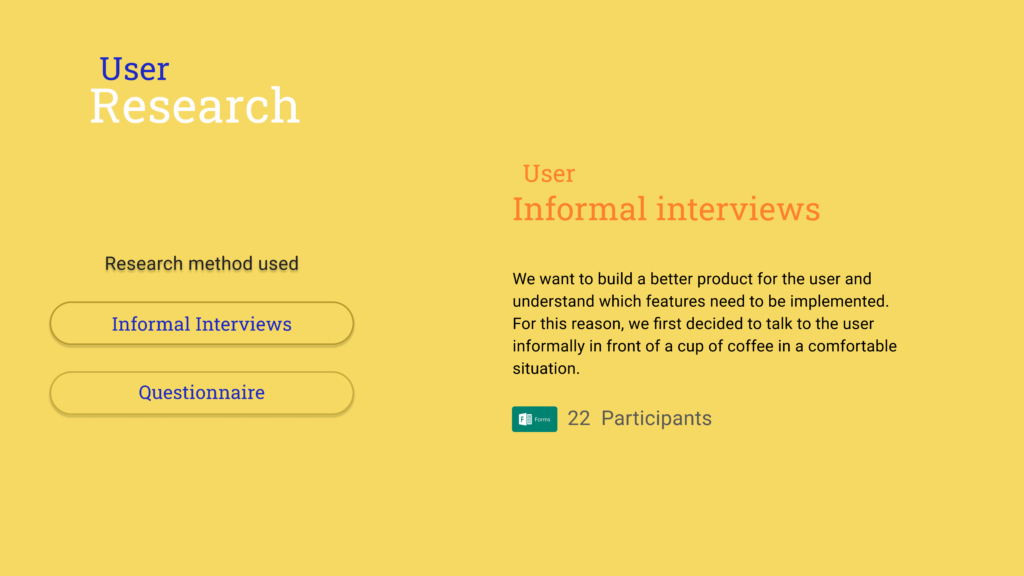Click the phrase comfortable in paragraph
This screenshot has width=1024, height=576.
click(852, 346)
